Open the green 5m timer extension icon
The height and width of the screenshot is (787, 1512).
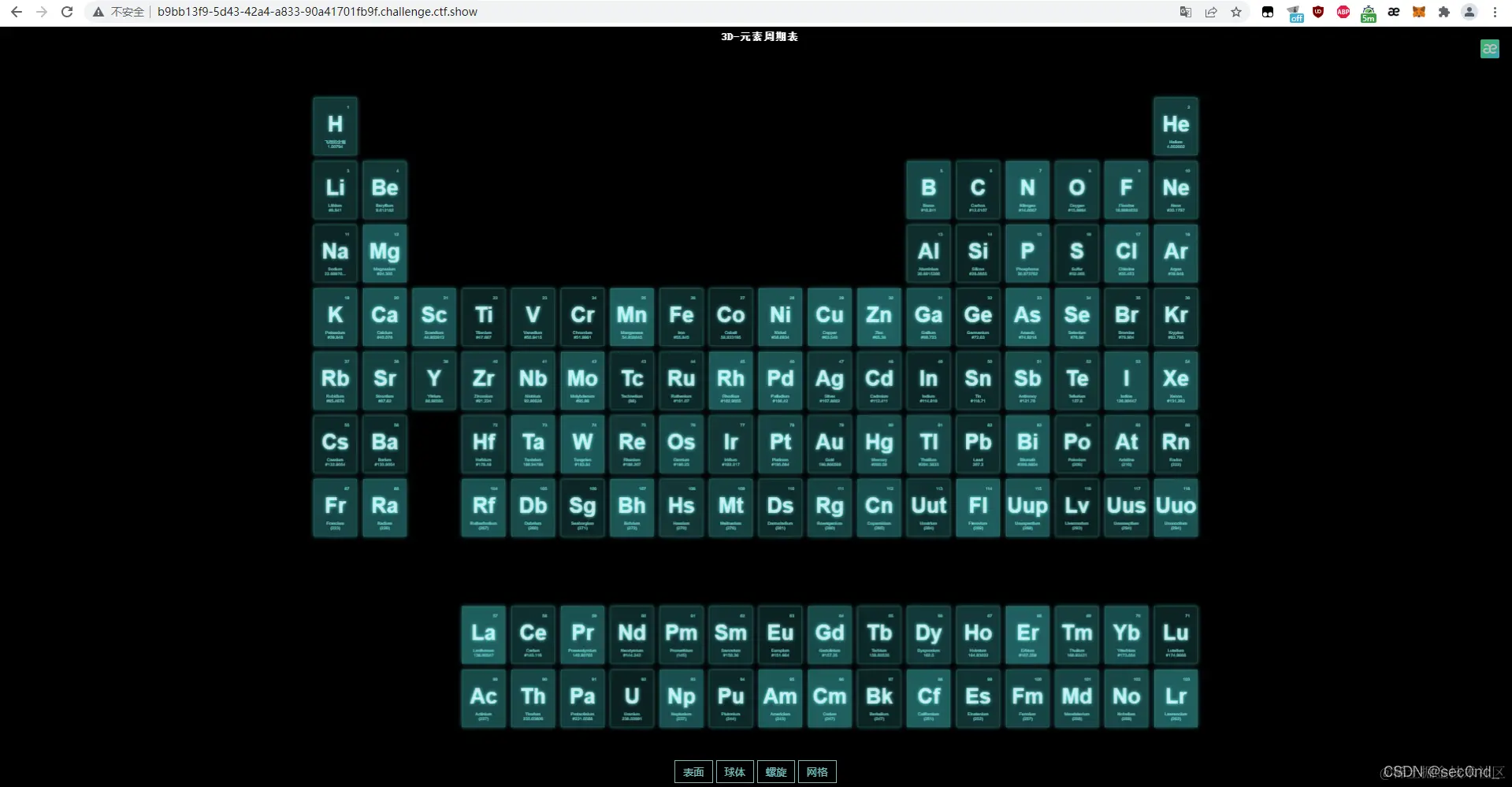pos(1369,13)
